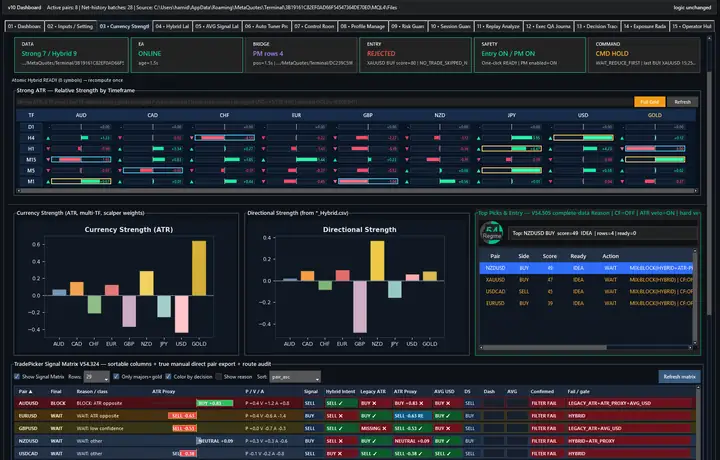This screenshot has height=460, width=720.
Task: Select the XAUUSD row in Top Picks
Action: click(x=586, y=280)
